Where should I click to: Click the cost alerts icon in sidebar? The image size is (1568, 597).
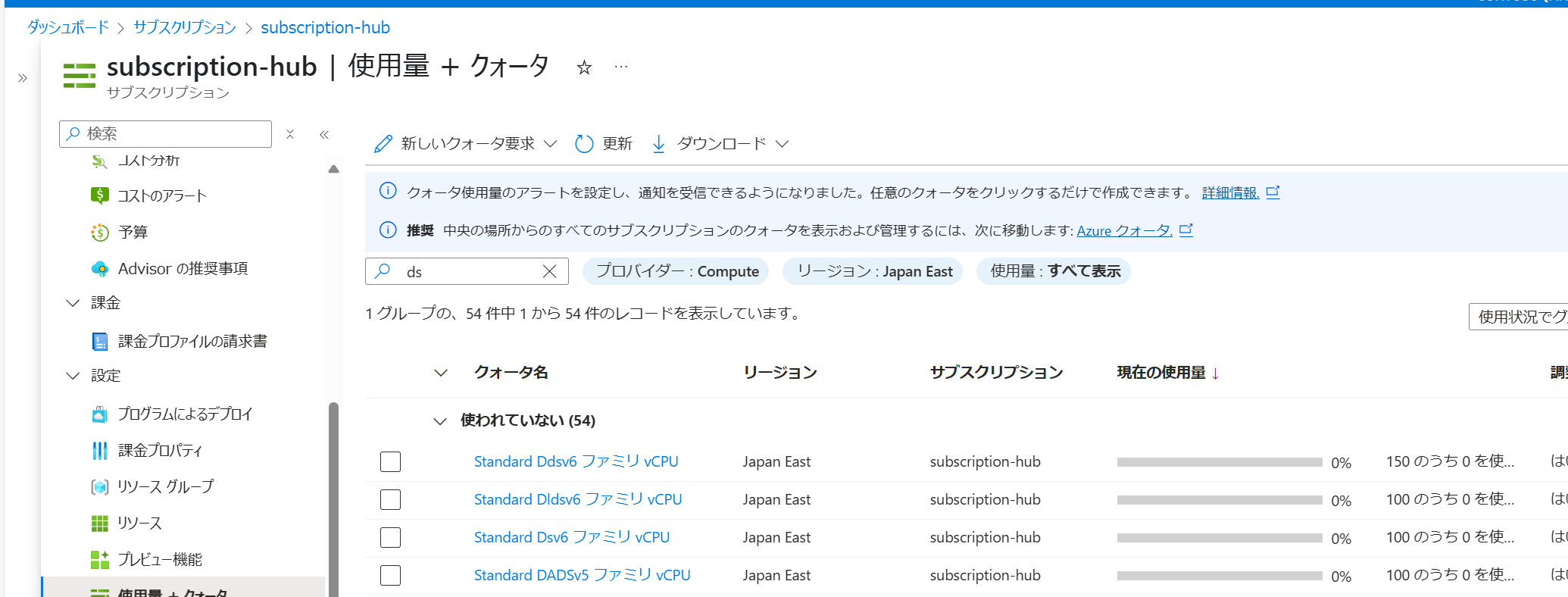coord(100,195)
